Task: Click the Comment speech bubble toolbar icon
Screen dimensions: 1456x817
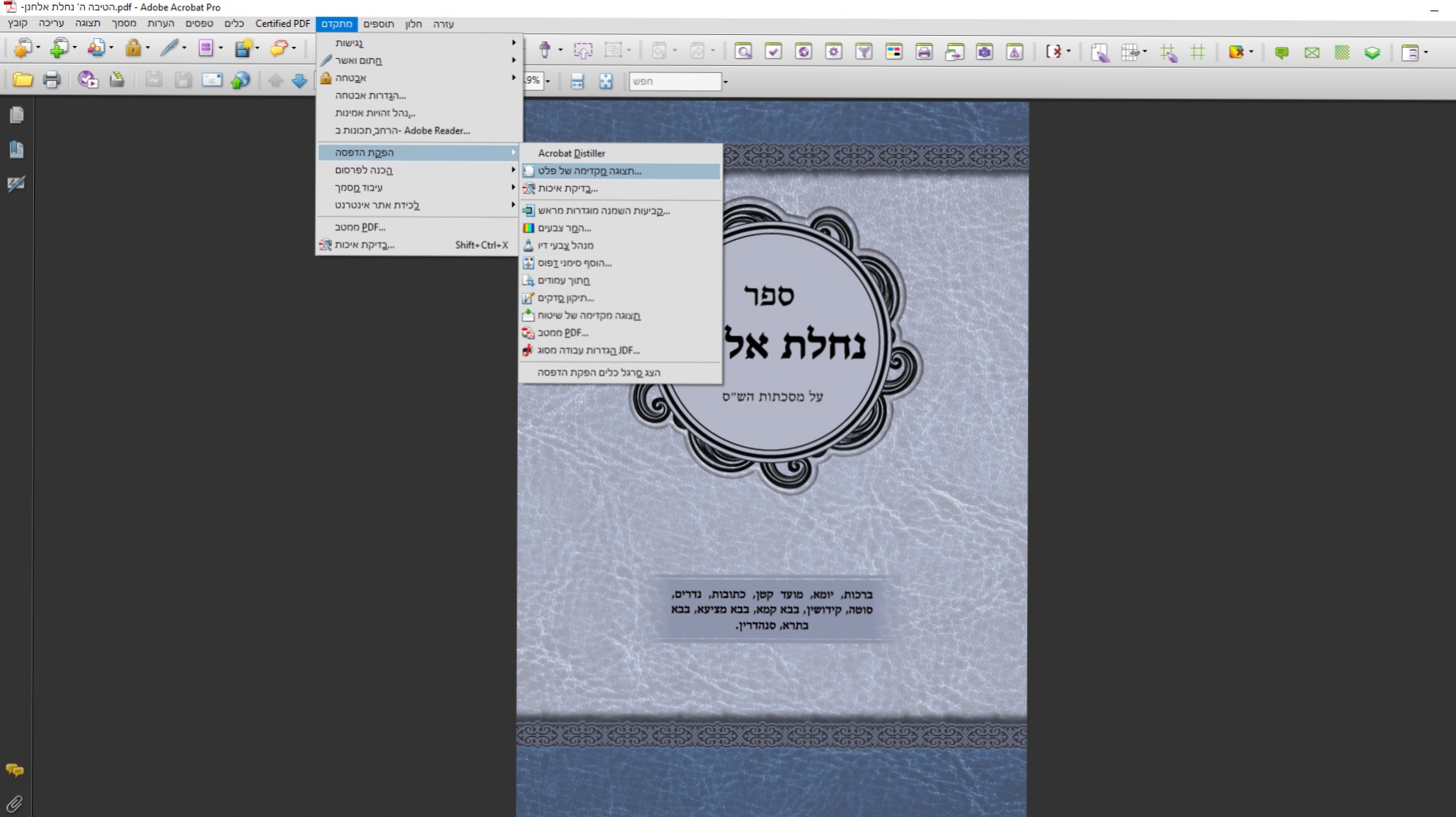Action: pos(278,48)
